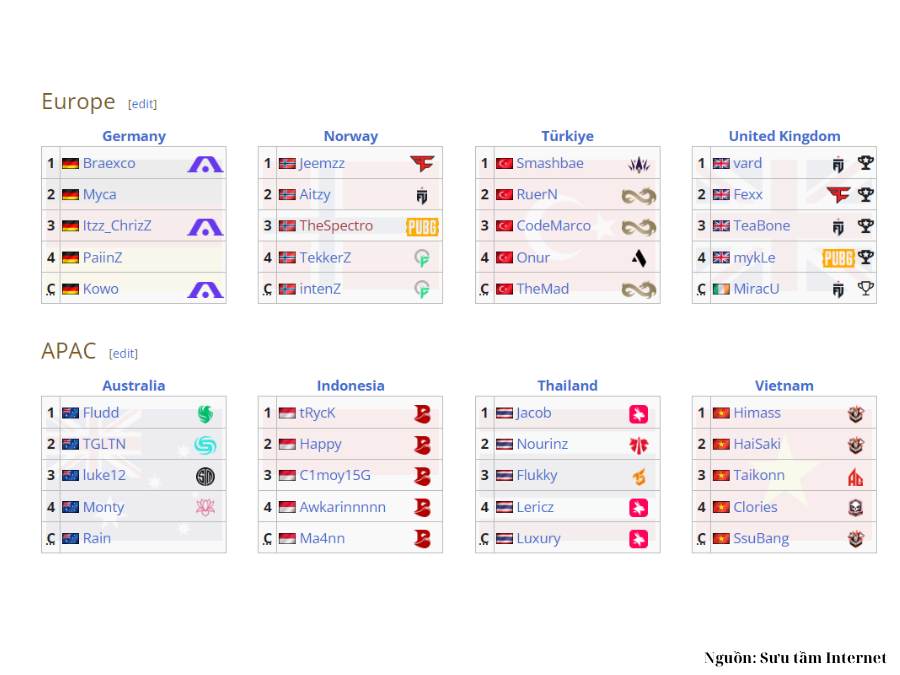
Task: Open player page for Smashbae
Action: (x=550, y=163)
